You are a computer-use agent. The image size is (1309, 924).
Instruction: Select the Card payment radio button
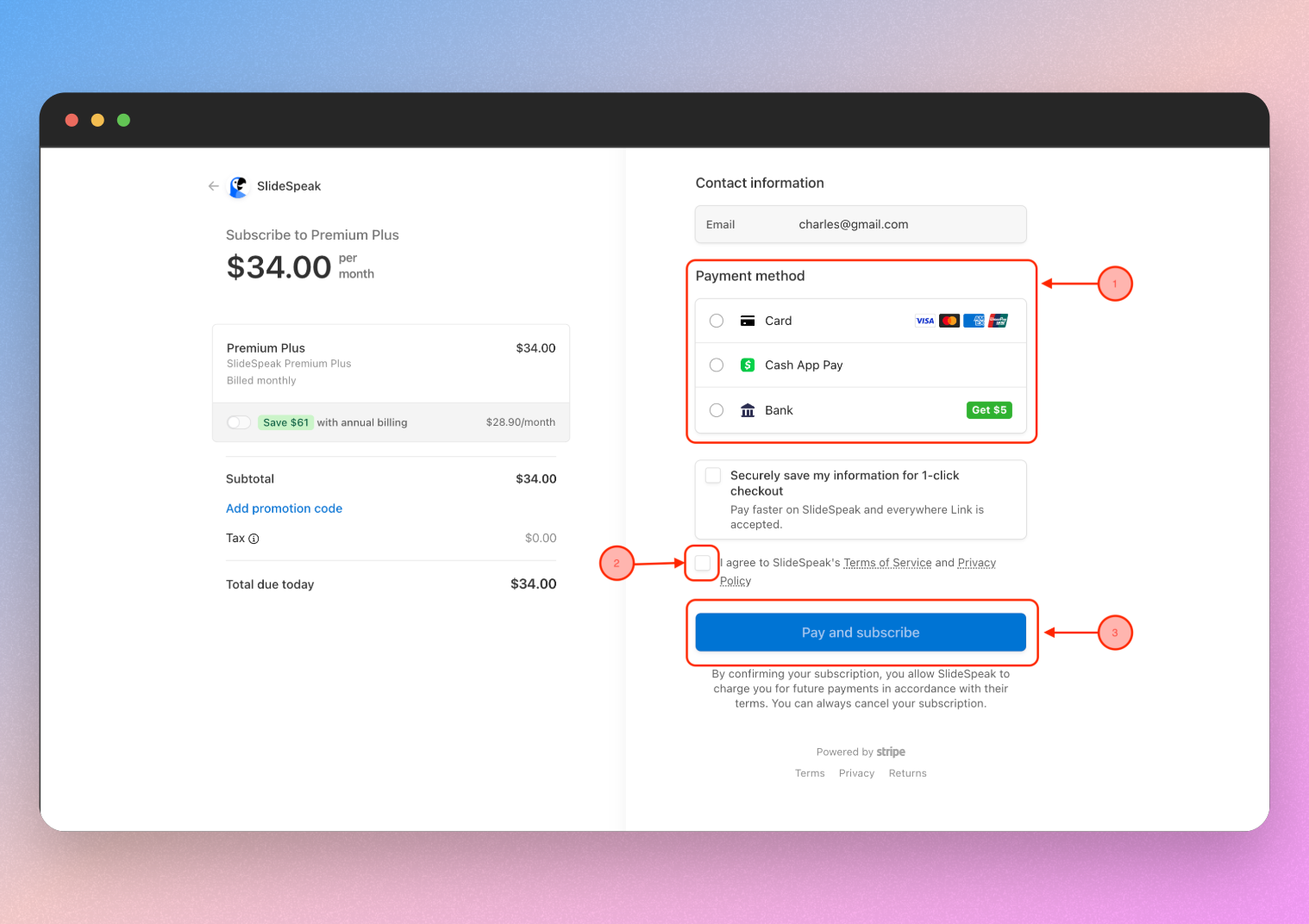pyautogui.click(x=717, y=321)
